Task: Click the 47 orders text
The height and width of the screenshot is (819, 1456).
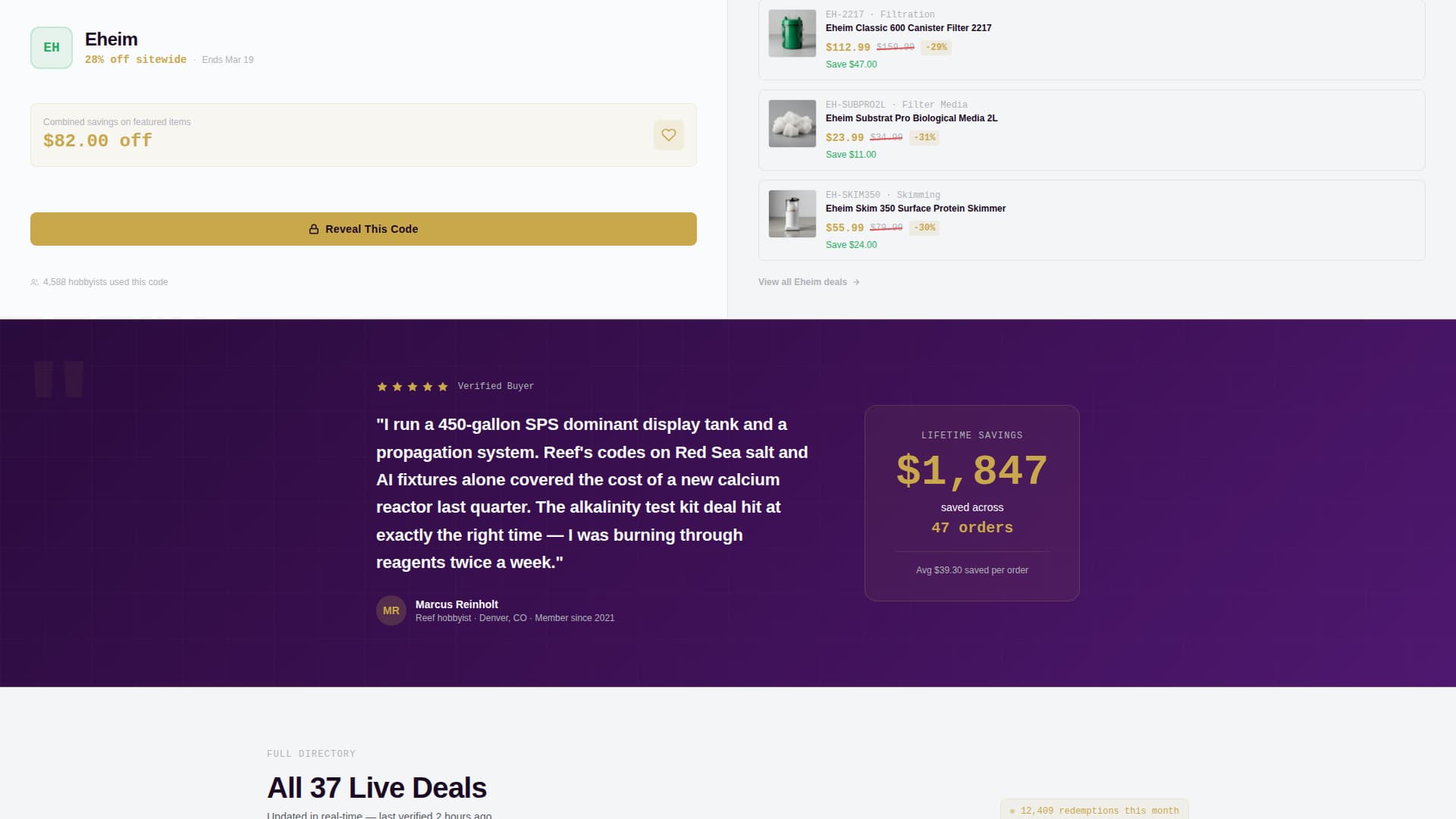Action: 972,528
